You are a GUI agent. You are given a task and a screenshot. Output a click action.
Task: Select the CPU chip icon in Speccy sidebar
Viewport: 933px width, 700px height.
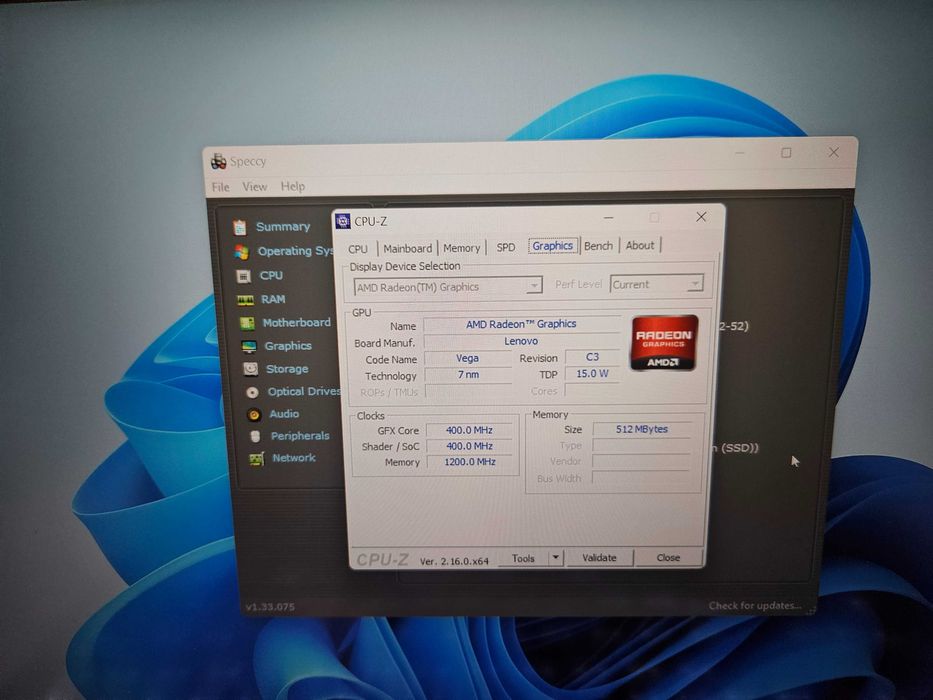pos(243,276)
